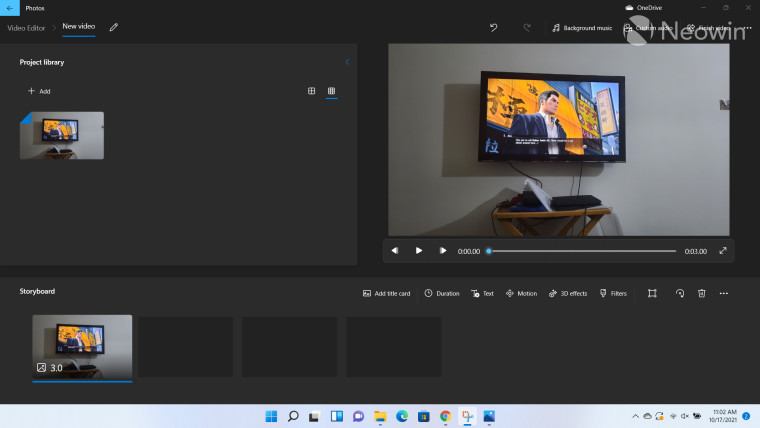760x428 pixels.
Task: Click the tray volume icon
Action: 684,416
